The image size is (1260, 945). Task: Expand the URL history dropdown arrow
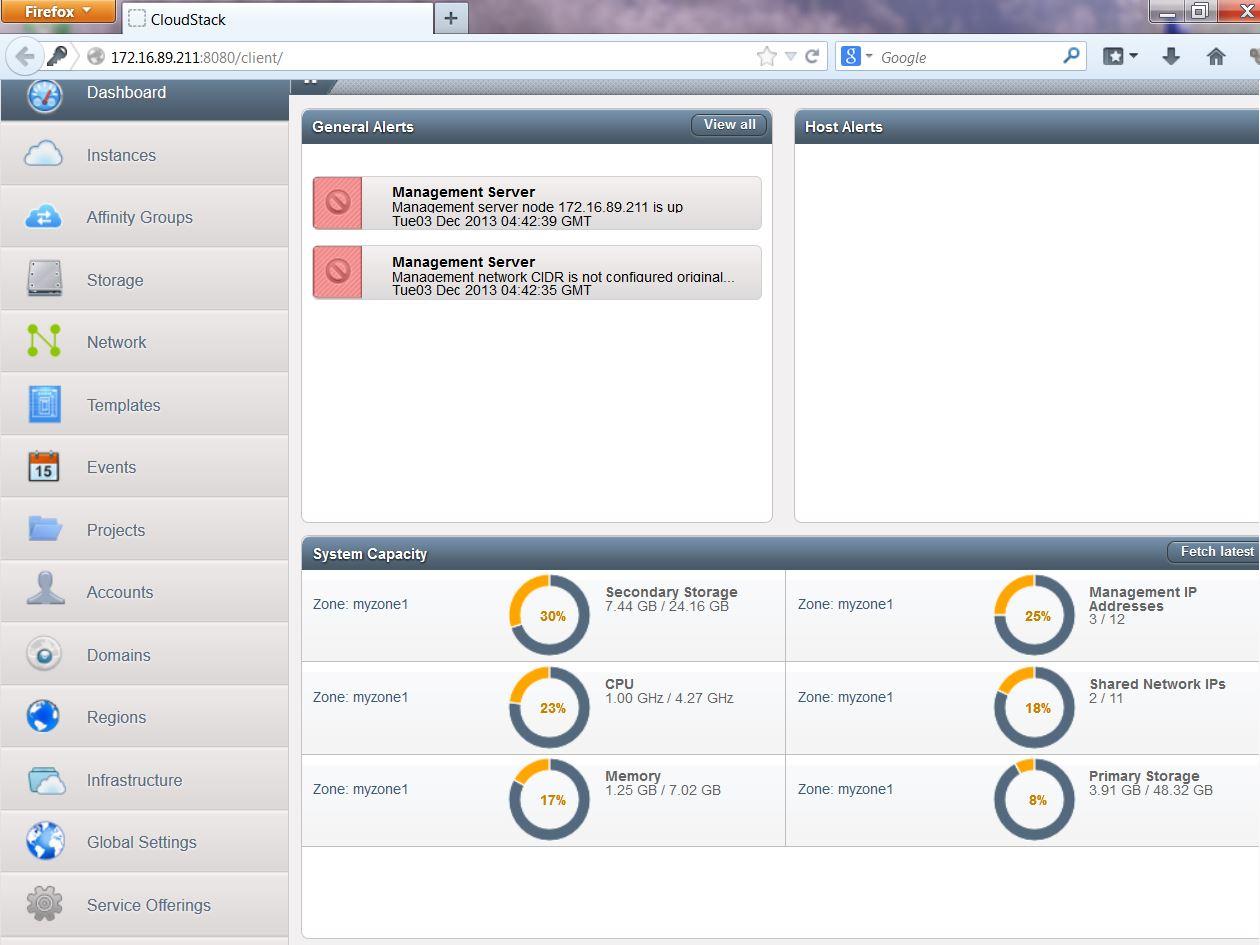click(790, 57)
